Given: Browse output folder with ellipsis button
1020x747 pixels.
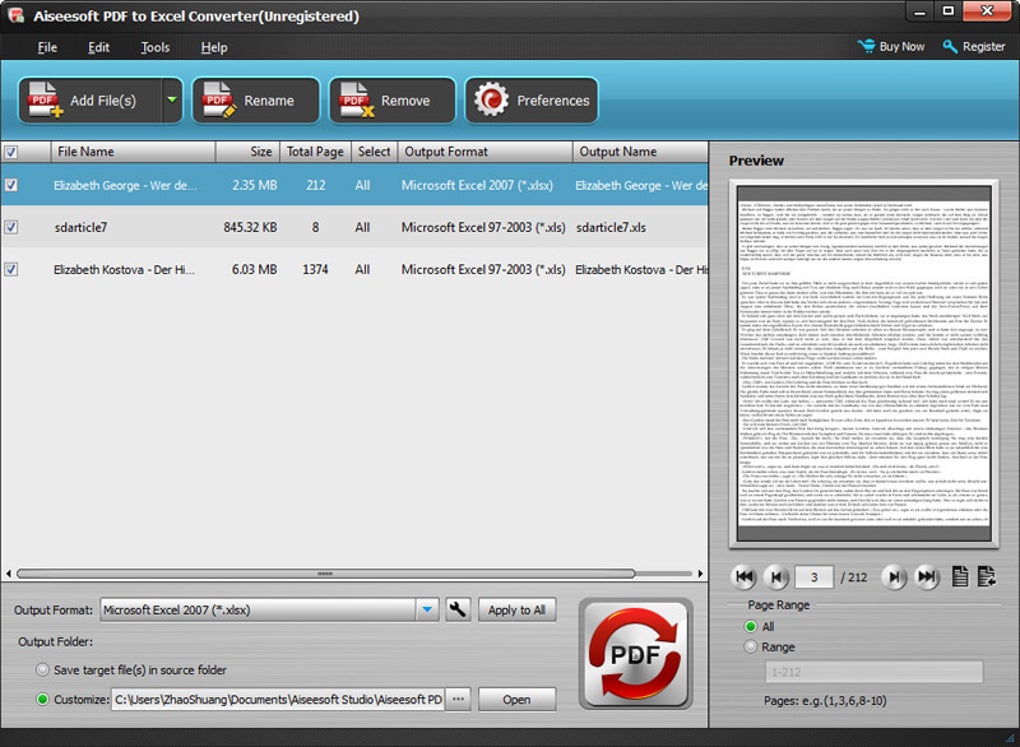Looking at the screenshot, I should click(x=458, y=699).
